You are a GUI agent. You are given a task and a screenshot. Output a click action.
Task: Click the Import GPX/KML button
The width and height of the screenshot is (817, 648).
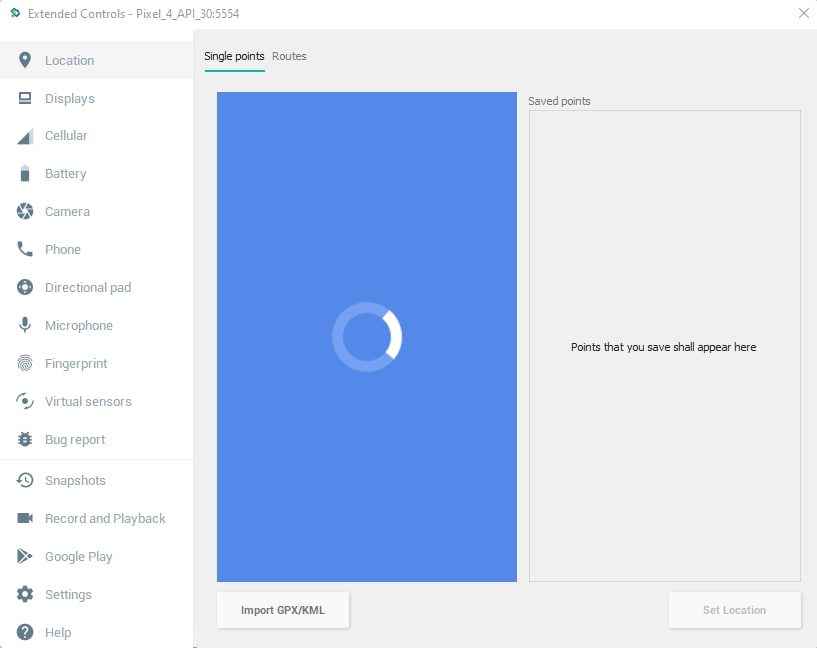pos(283,610)
